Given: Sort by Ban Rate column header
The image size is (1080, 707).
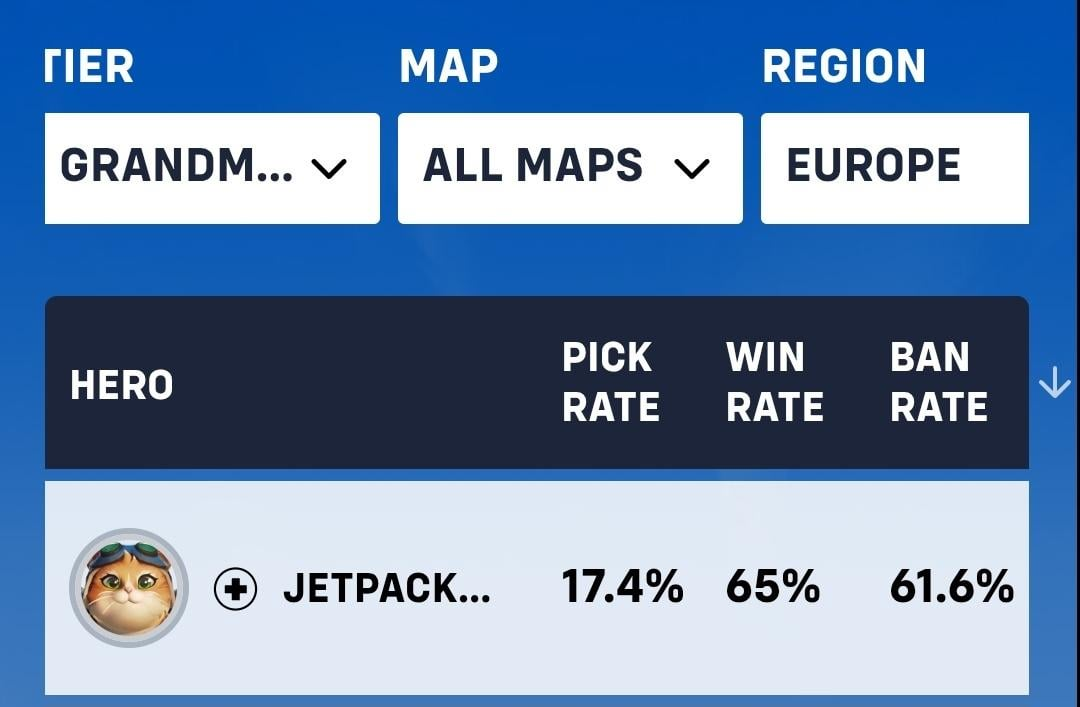Looking at the screenshot, I should pyautogui.click(x=939, y=382).
